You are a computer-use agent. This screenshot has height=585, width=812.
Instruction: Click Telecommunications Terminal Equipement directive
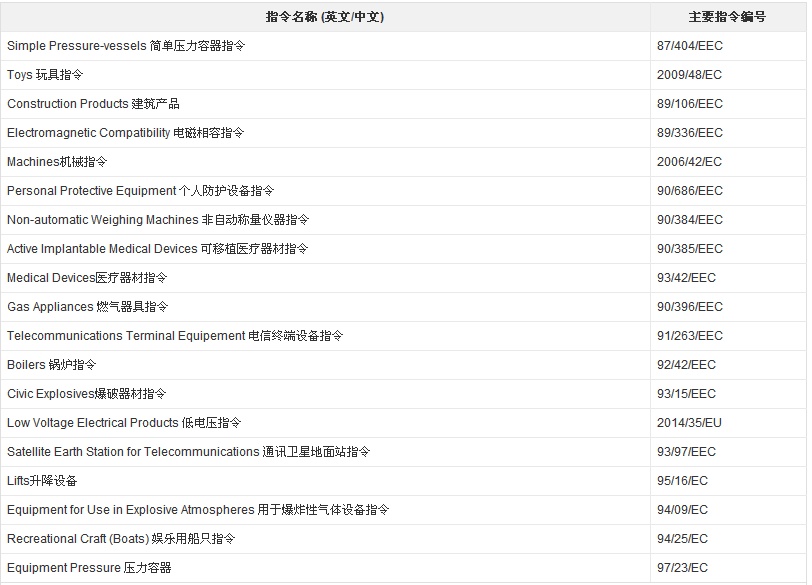175,336
